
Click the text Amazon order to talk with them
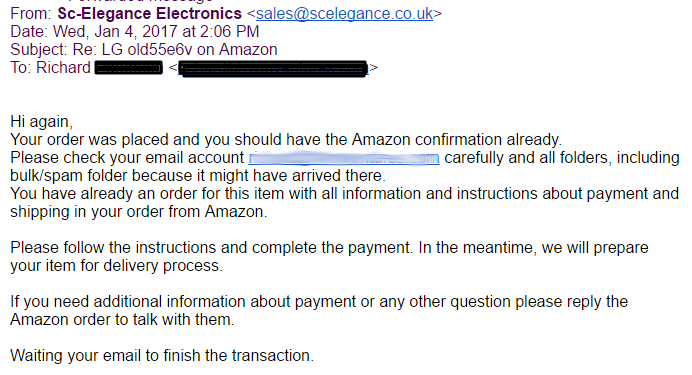[x=122, y=320]
